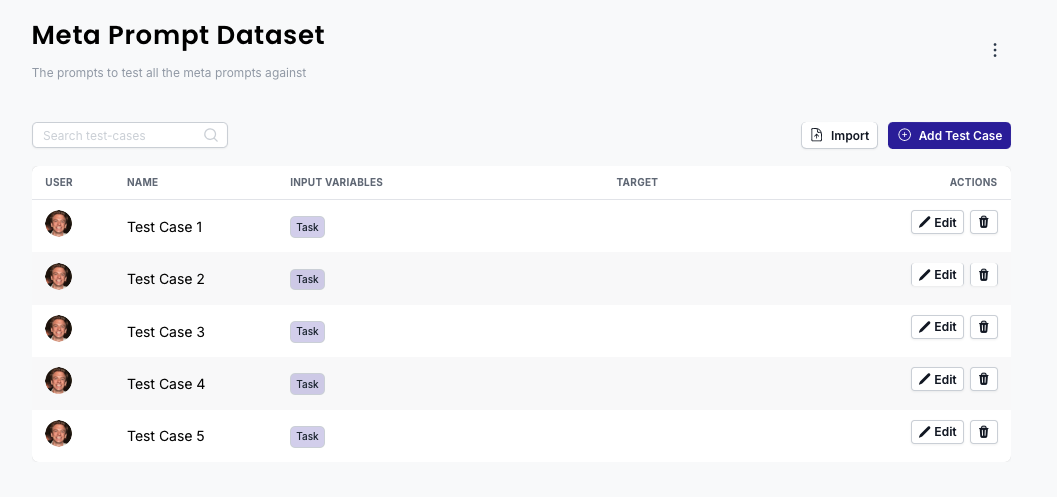Image resolution: width=1057 pixels, height=497 pixels.
Task: Focus the Search test-cases field
Action: [x=129, y=135]
